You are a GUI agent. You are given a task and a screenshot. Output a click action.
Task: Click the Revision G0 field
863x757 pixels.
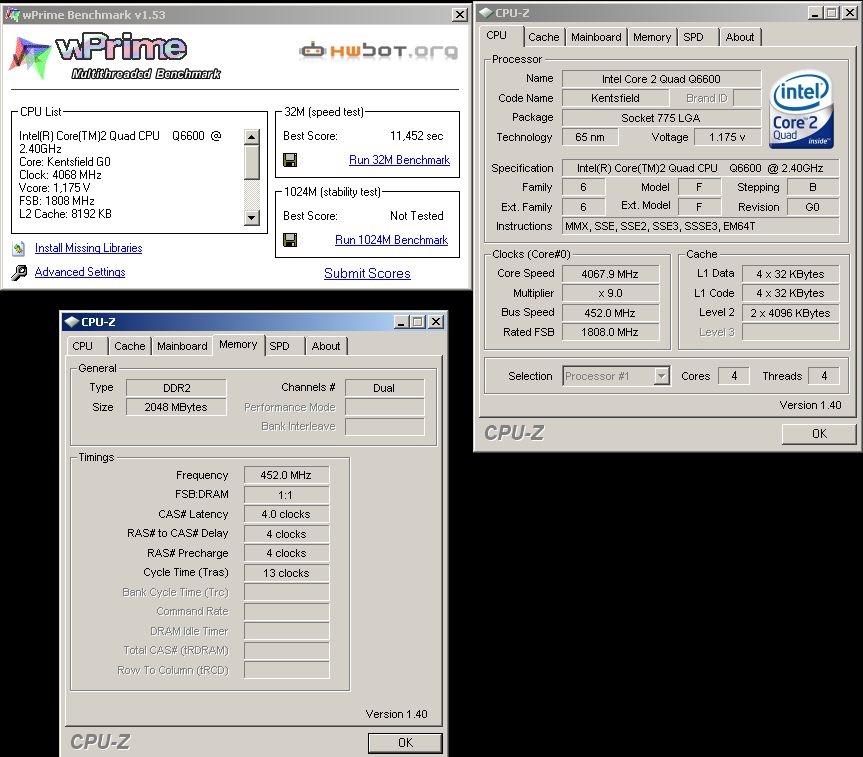pos(812,208)
